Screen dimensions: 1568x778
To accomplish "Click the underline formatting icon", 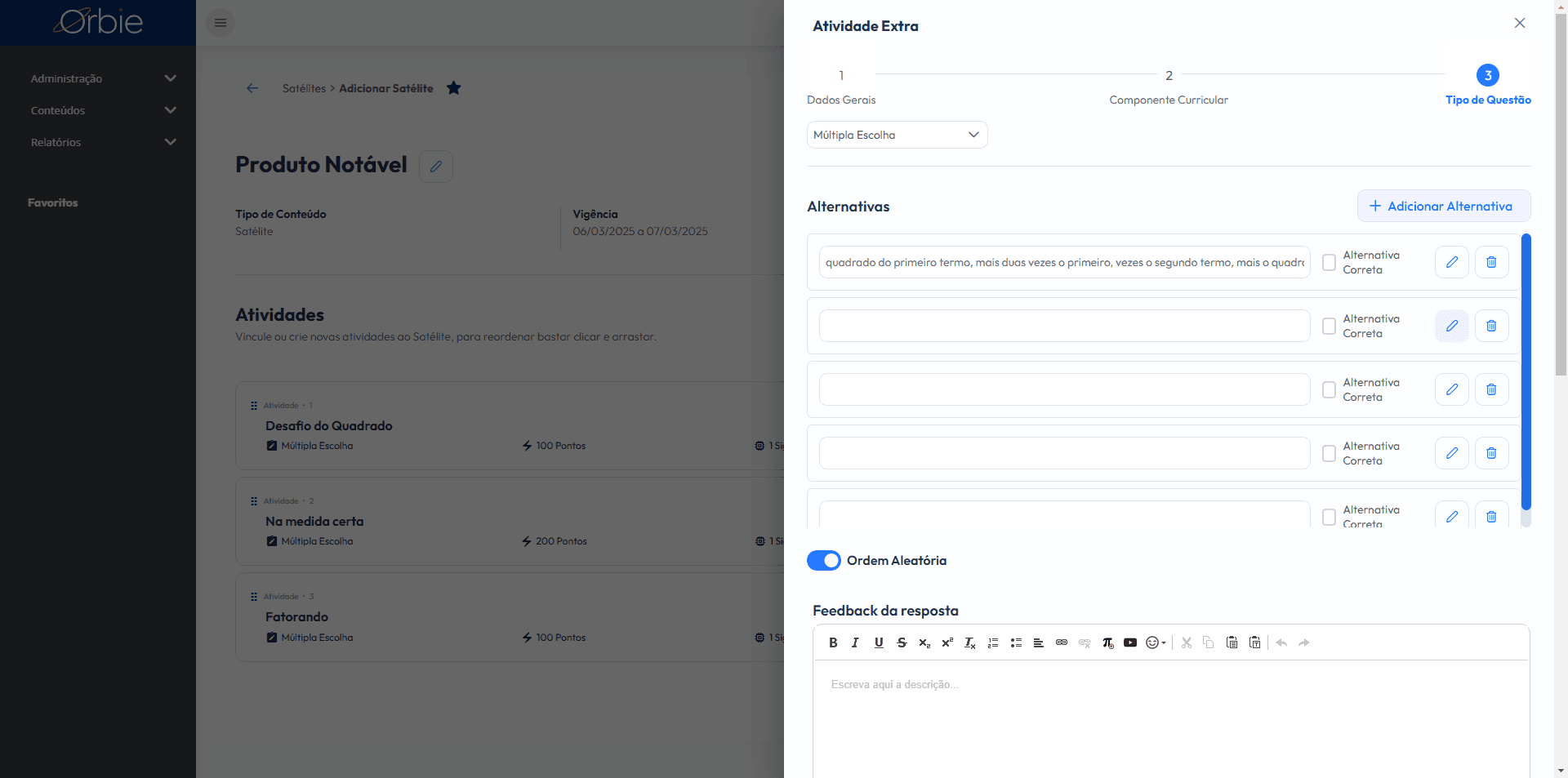I will (879, 642).
